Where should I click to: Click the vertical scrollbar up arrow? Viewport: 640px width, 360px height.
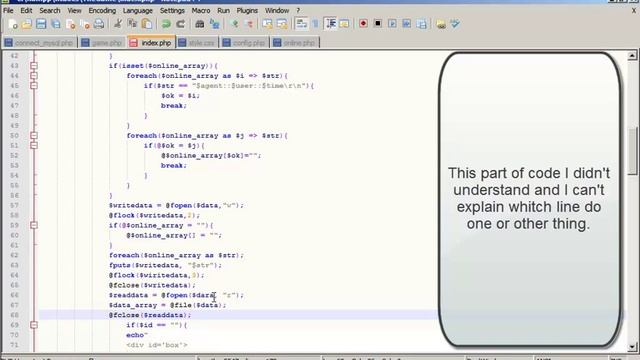632,55
